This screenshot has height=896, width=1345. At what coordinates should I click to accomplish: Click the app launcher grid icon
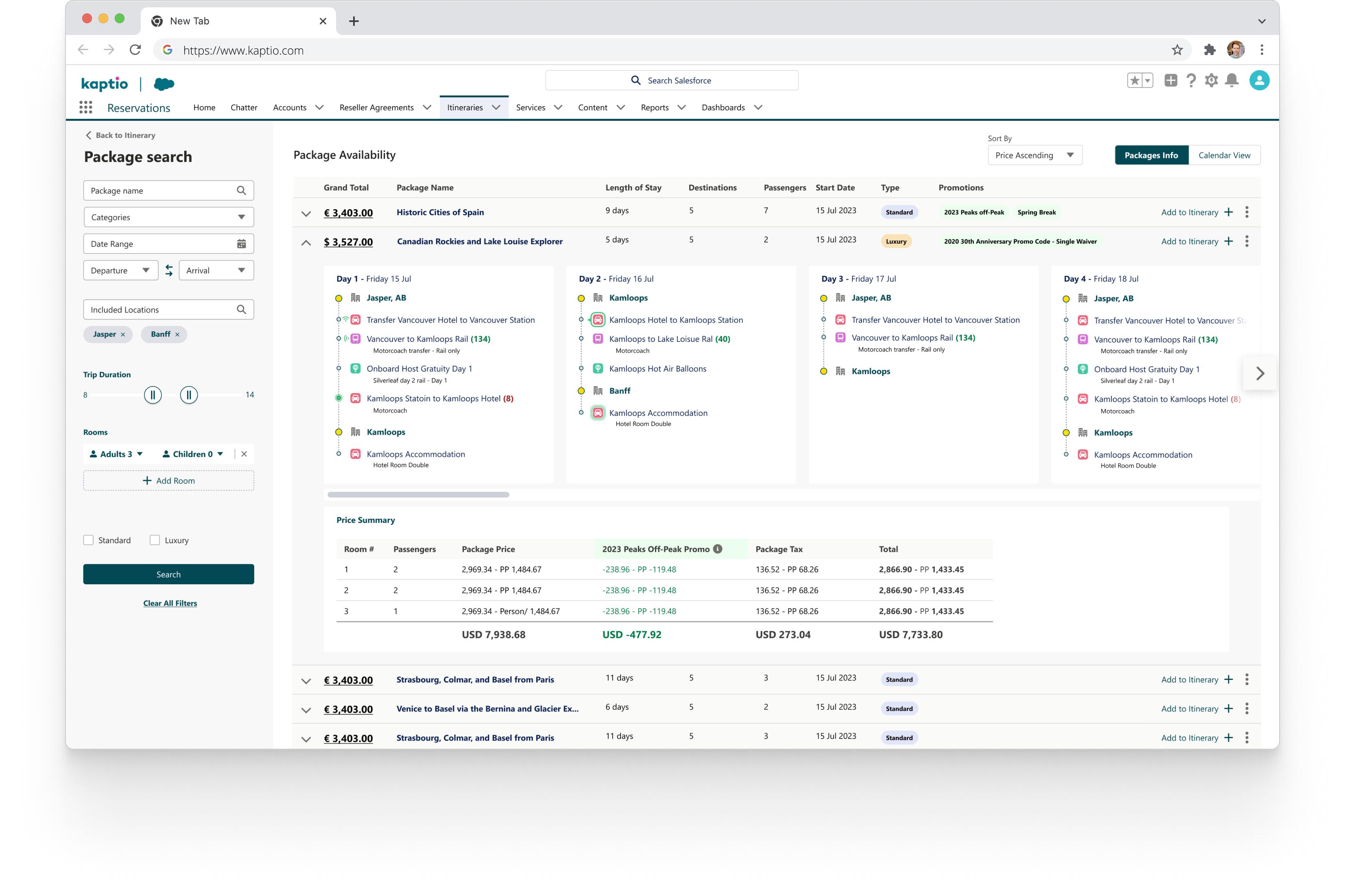coord(86,107)
